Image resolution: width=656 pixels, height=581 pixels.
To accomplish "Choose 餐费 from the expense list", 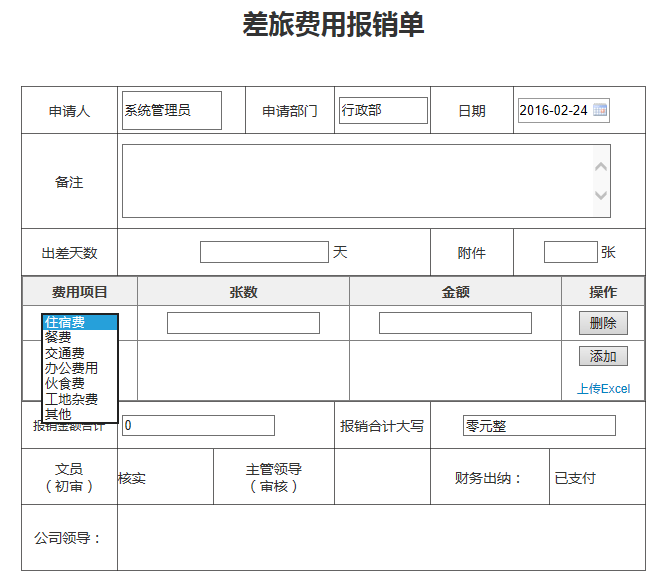I will pyautogui.click(x=80, y=337).
